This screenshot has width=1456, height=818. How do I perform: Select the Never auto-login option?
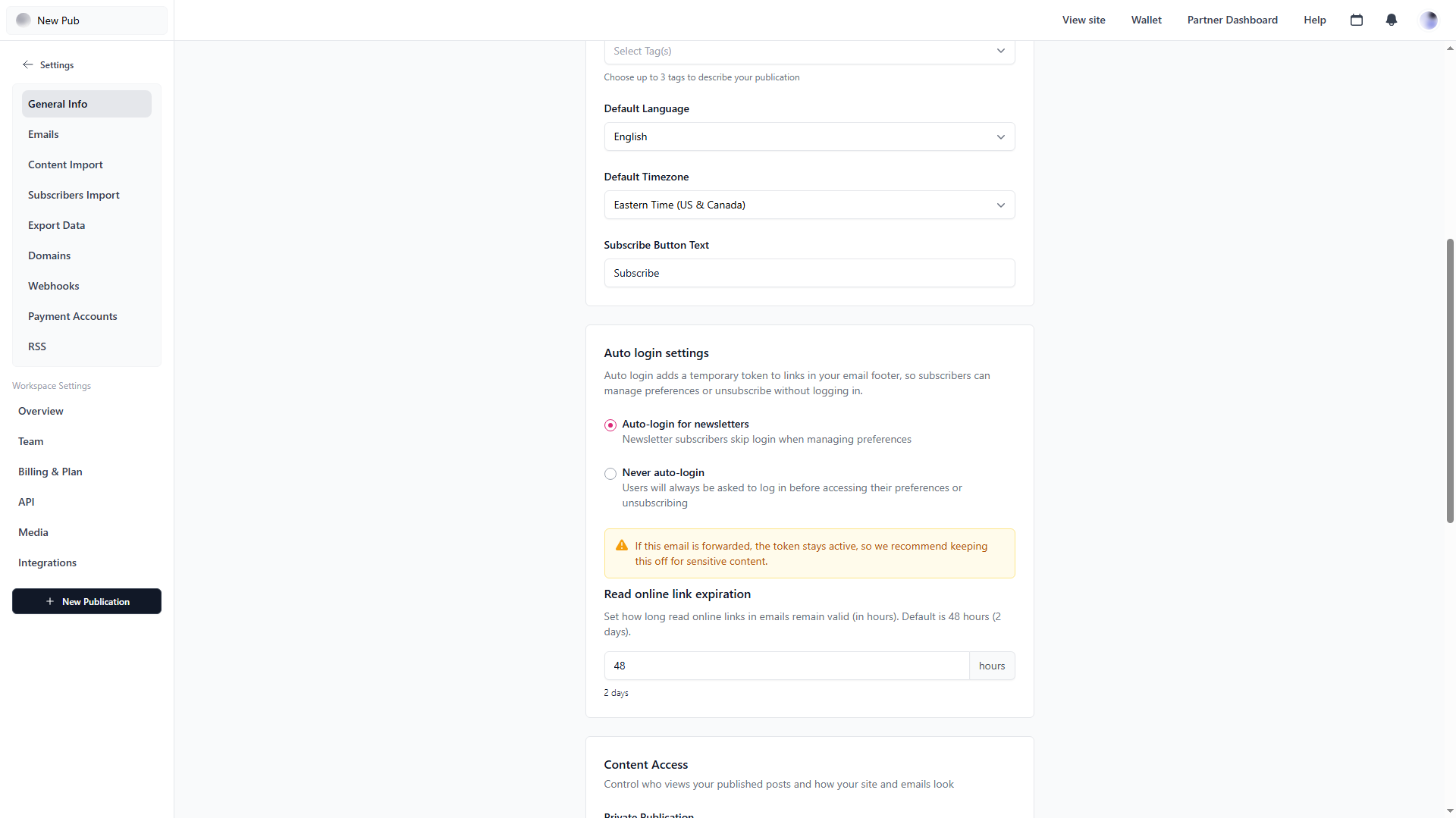[610, 474]
